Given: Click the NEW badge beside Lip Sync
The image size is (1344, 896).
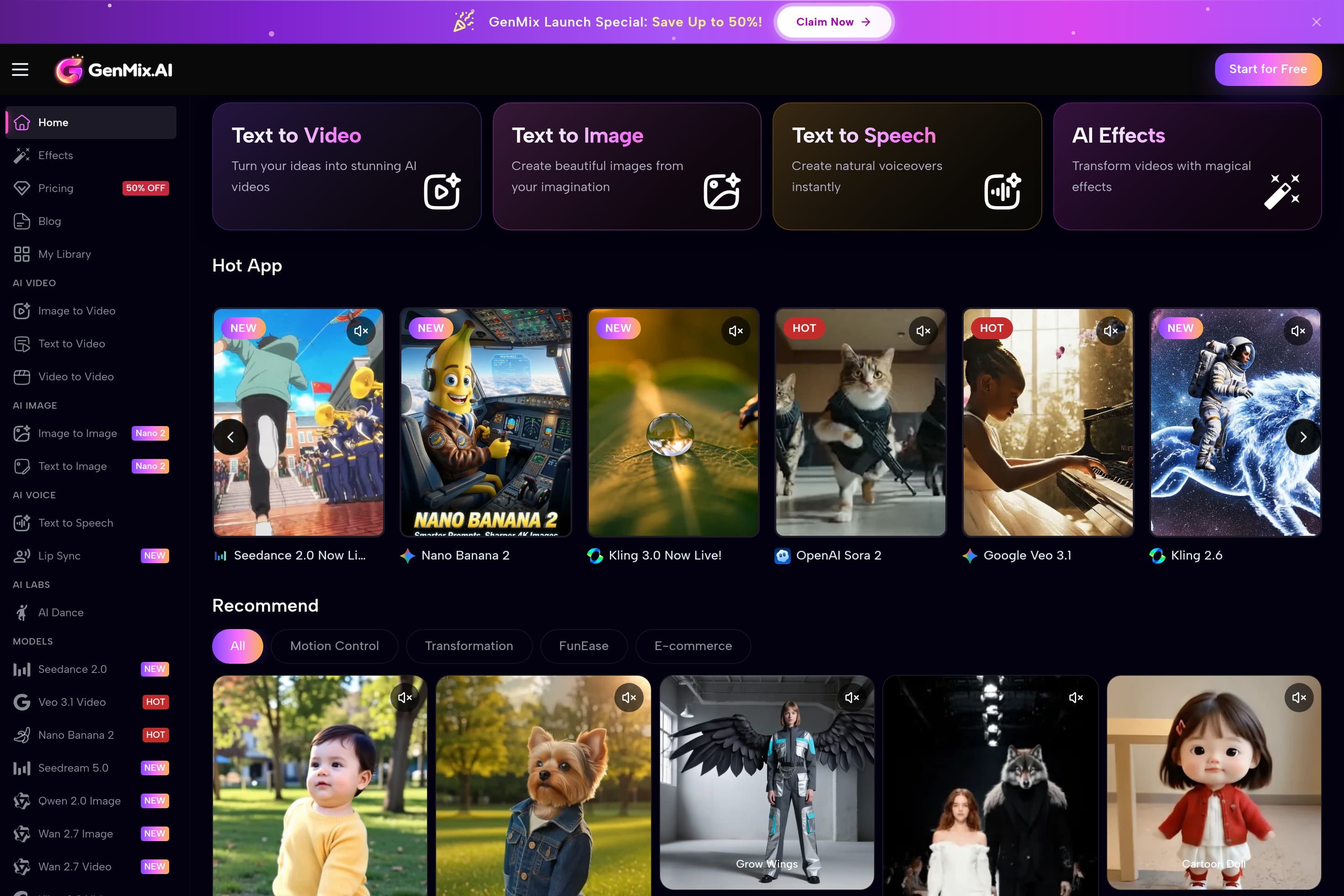Looking at the screenshot, I should (155, 556).
